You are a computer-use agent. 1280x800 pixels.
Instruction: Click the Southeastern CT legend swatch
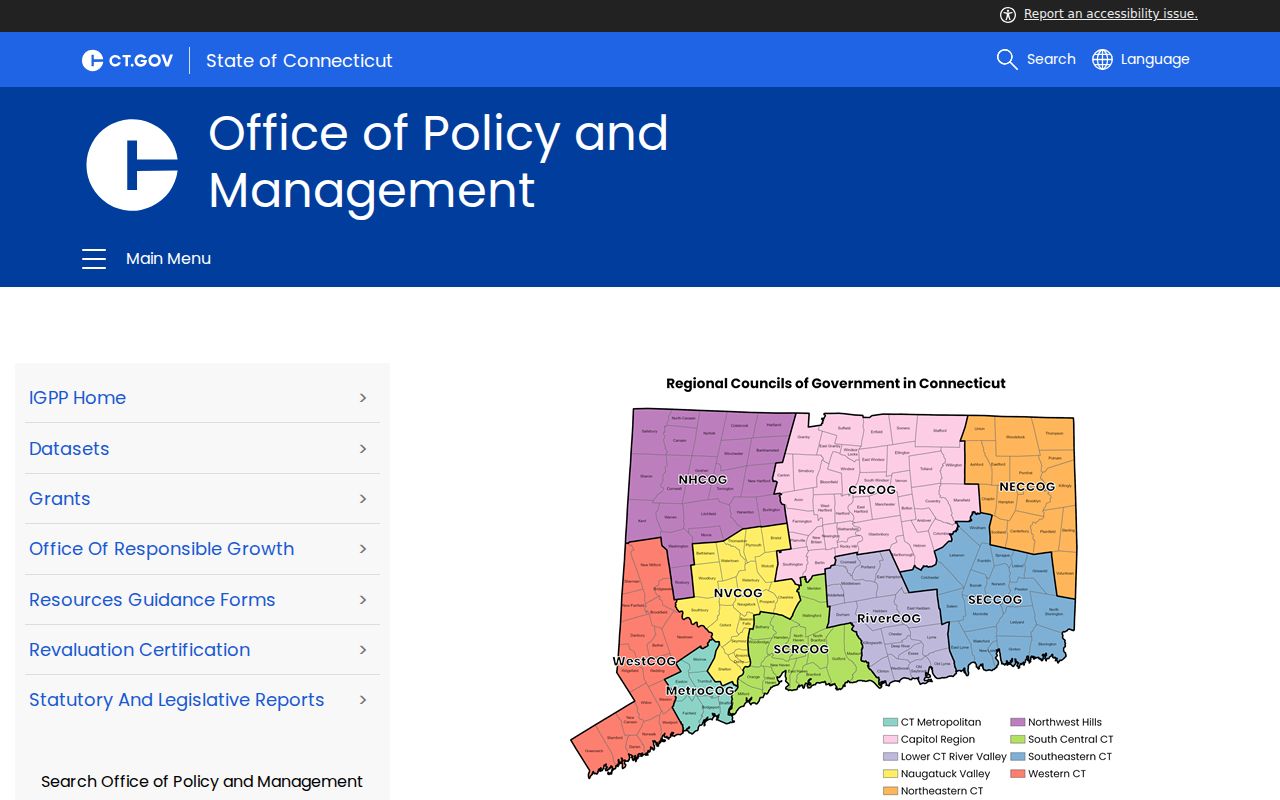(1018, 757)
